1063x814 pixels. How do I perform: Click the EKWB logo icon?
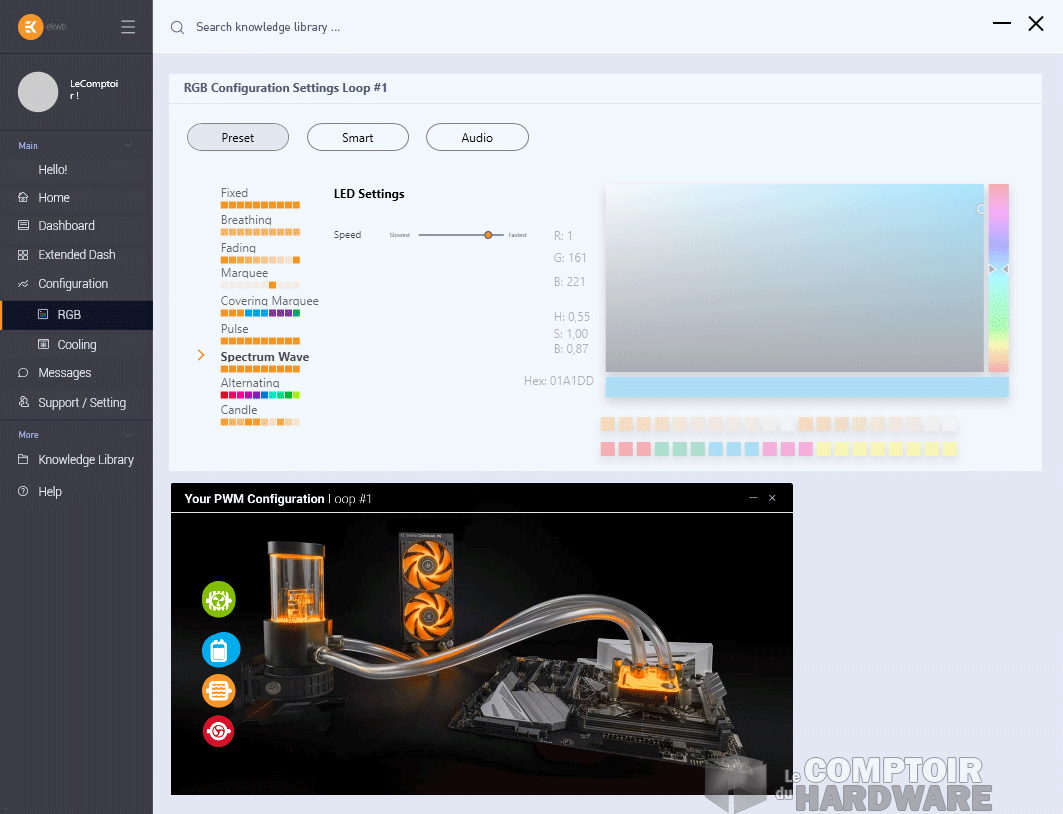31,27
